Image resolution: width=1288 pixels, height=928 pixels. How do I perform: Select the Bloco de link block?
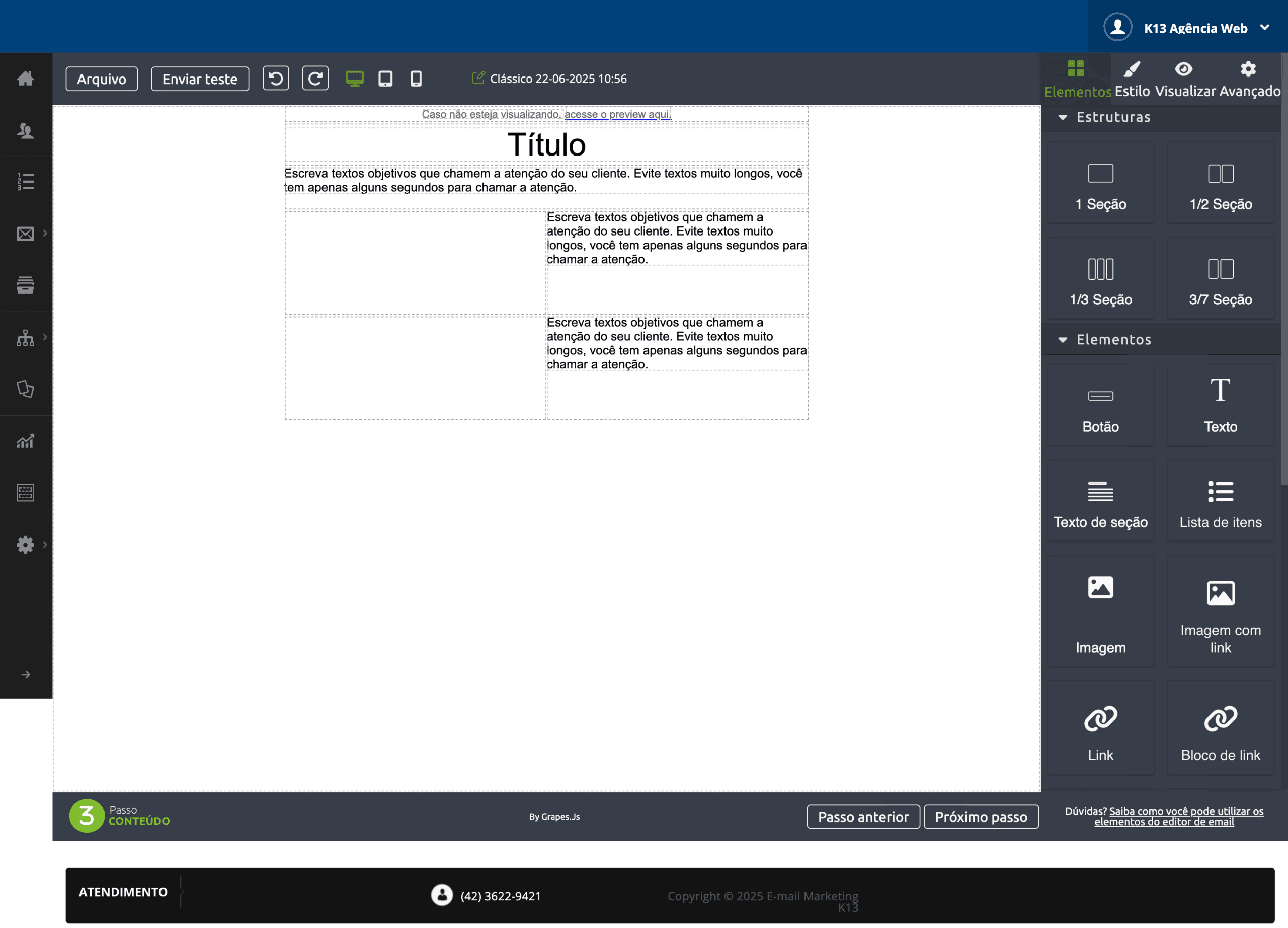coord(1221,728)
